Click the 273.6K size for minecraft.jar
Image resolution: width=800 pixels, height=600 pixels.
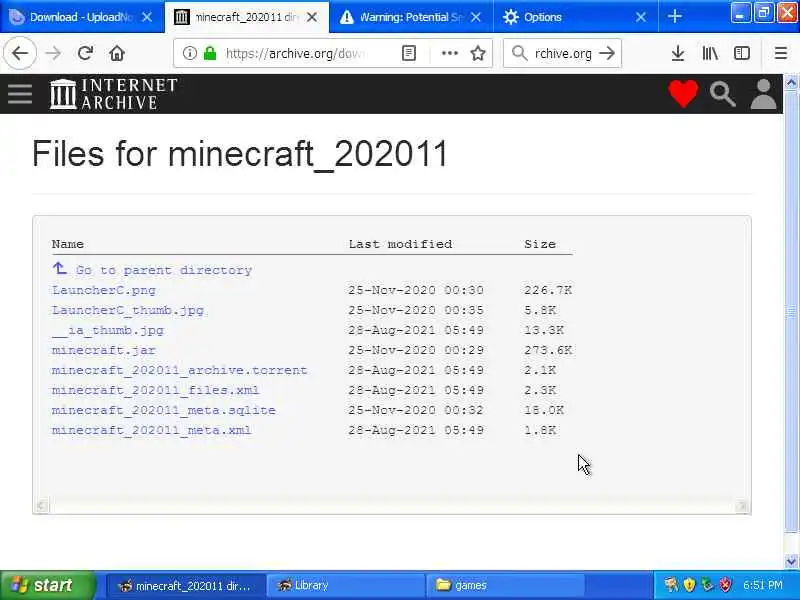[547, 350]
